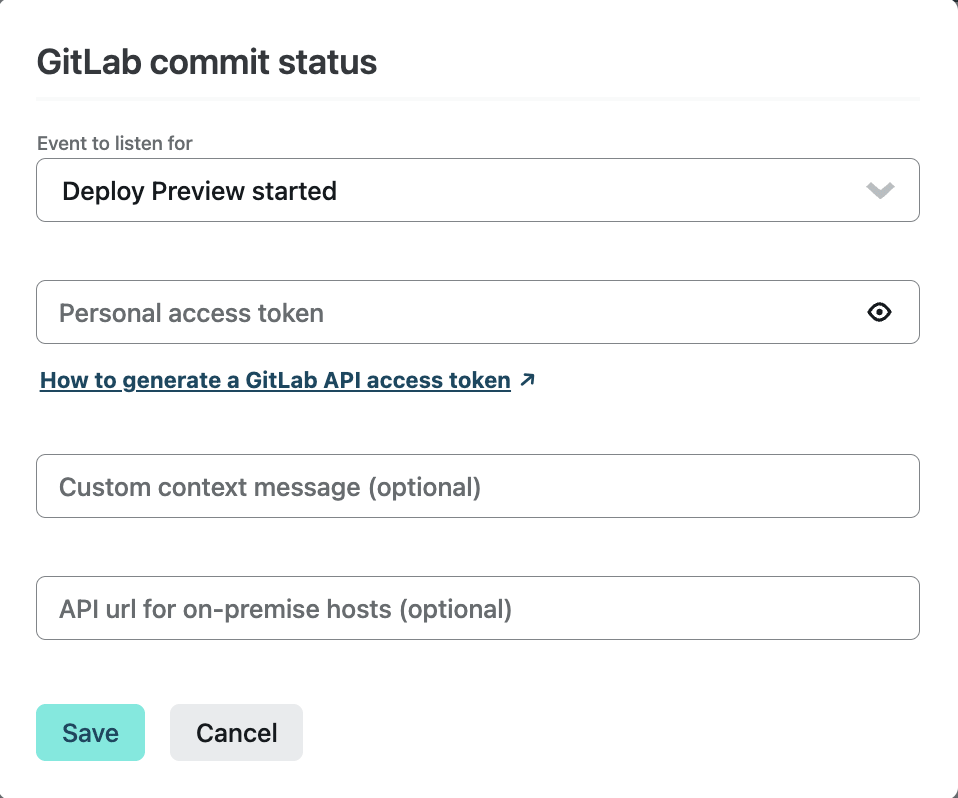Toggle token visibility in access token field

879,313
